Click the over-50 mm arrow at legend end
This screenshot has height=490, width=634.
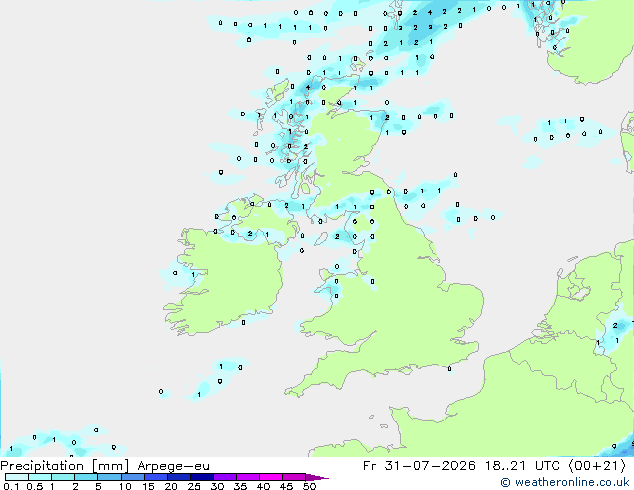pos(317,477)
